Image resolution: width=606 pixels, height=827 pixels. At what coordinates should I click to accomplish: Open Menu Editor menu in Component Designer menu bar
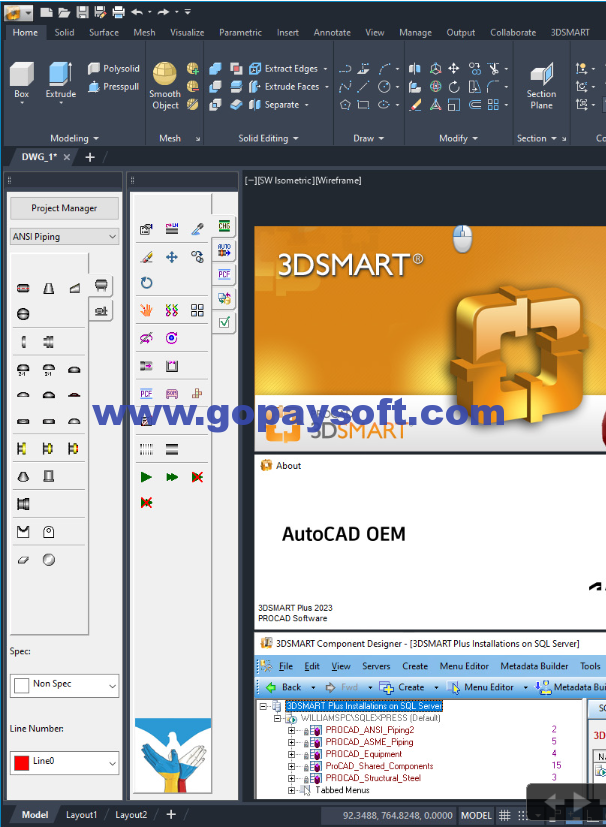464,666
